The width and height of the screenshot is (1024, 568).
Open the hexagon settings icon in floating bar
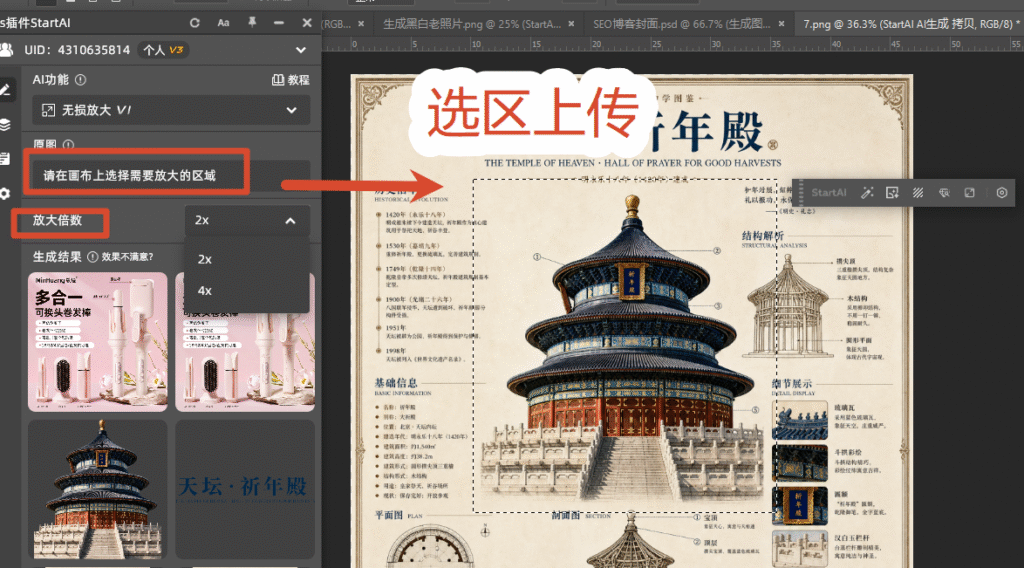coord(1002,193)
